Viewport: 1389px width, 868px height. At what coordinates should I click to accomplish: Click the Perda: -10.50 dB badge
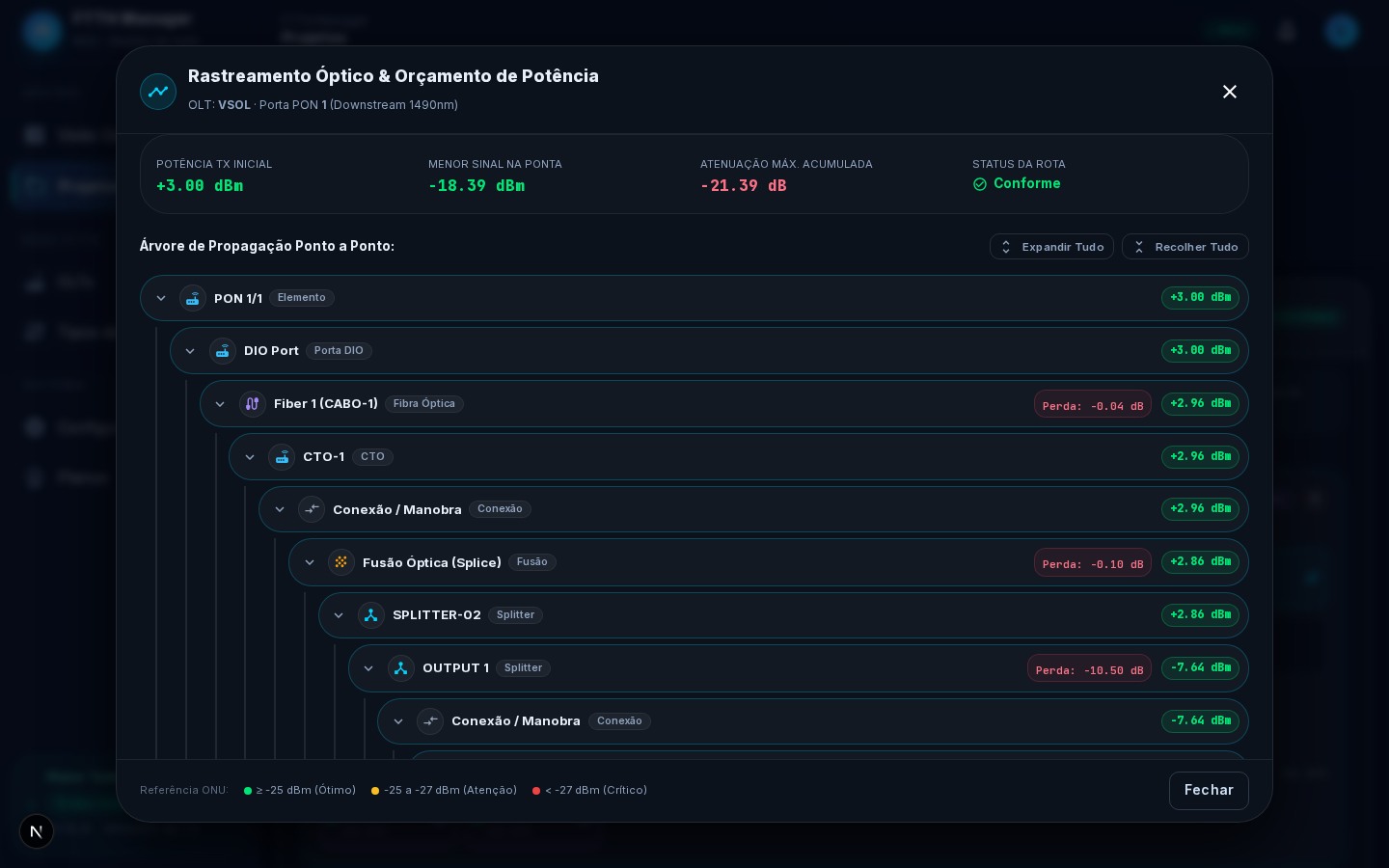point(1089,668)
